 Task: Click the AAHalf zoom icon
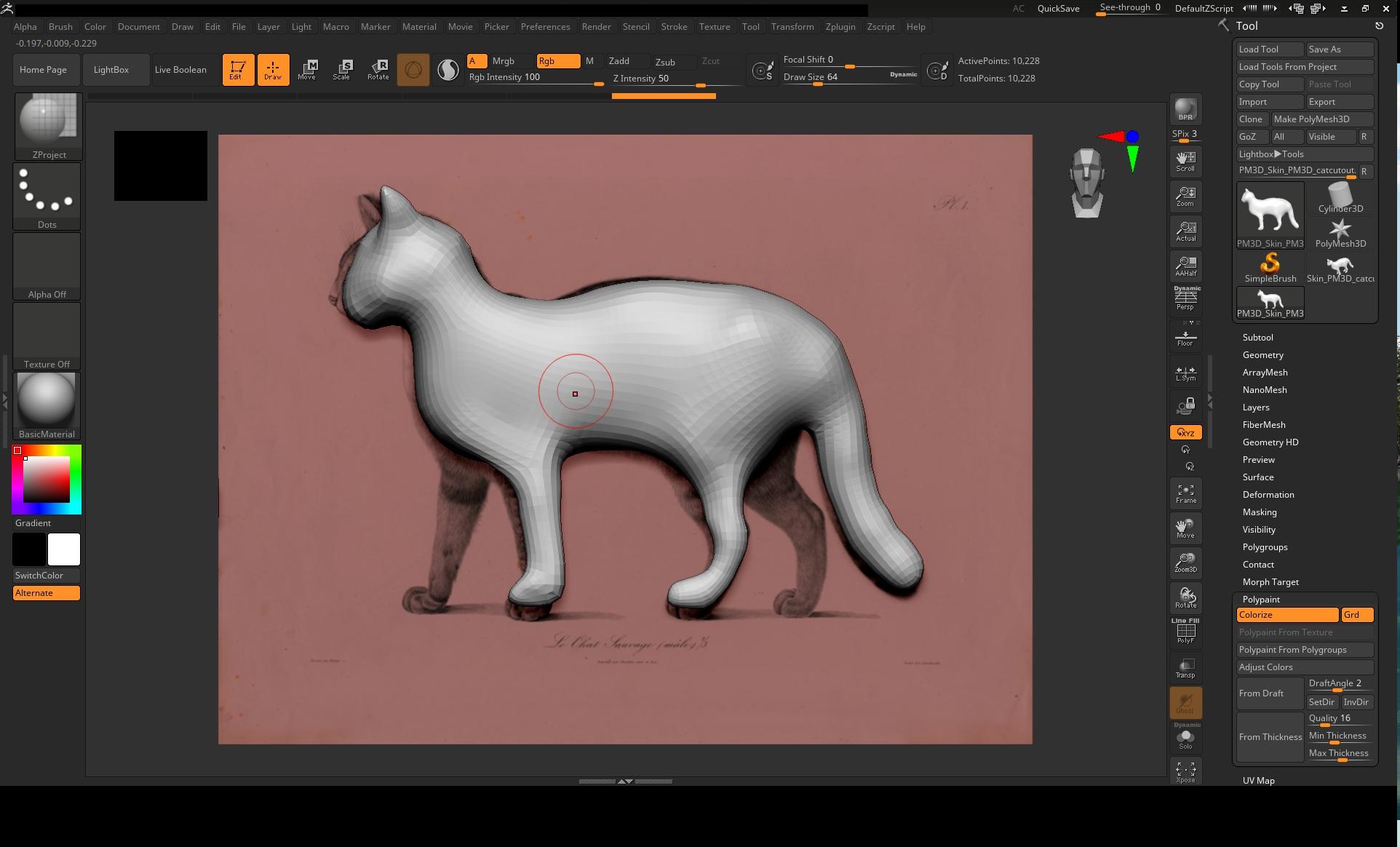1185,266
